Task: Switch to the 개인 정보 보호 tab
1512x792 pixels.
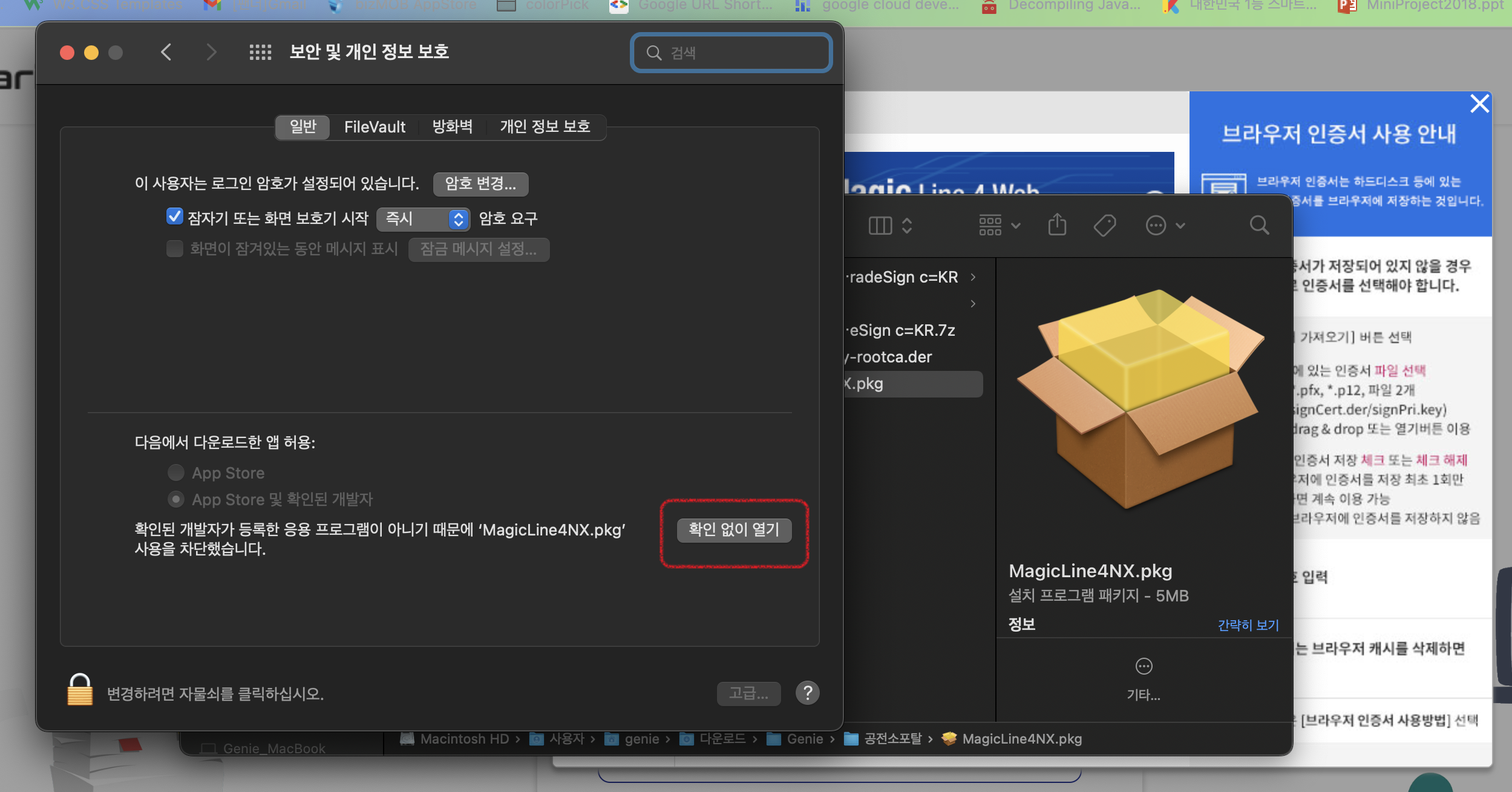Action: (x=545, y=127)
